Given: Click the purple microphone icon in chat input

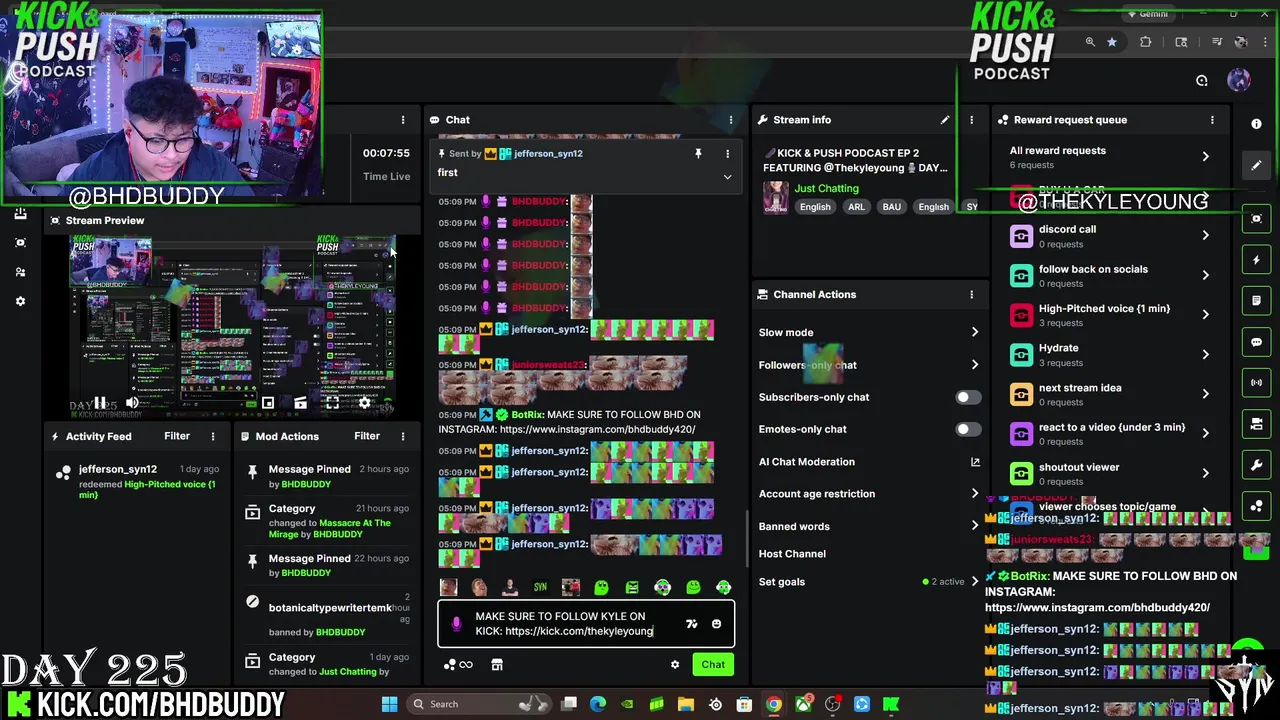Looking at the screenshot, I should point(456,624).
